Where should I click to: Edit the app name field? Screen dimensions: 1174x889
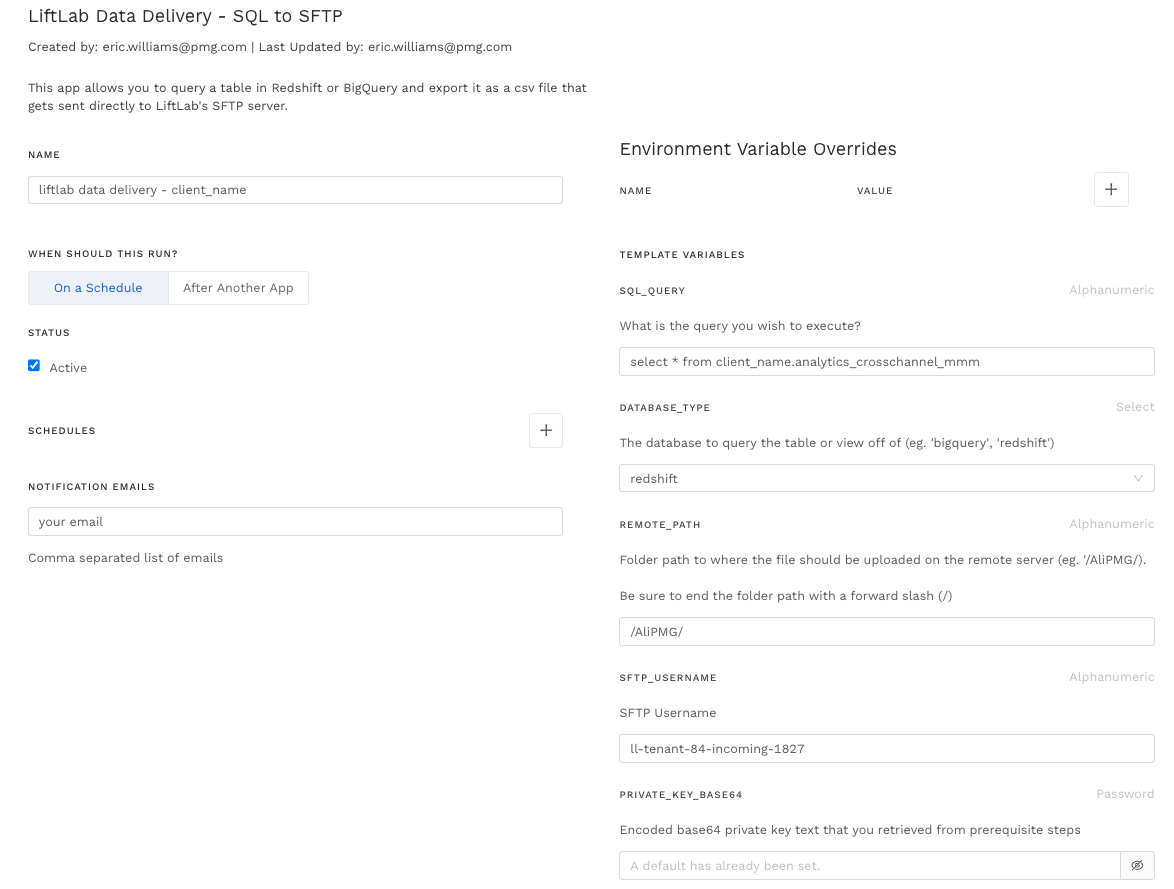click(x=295, y=190)
